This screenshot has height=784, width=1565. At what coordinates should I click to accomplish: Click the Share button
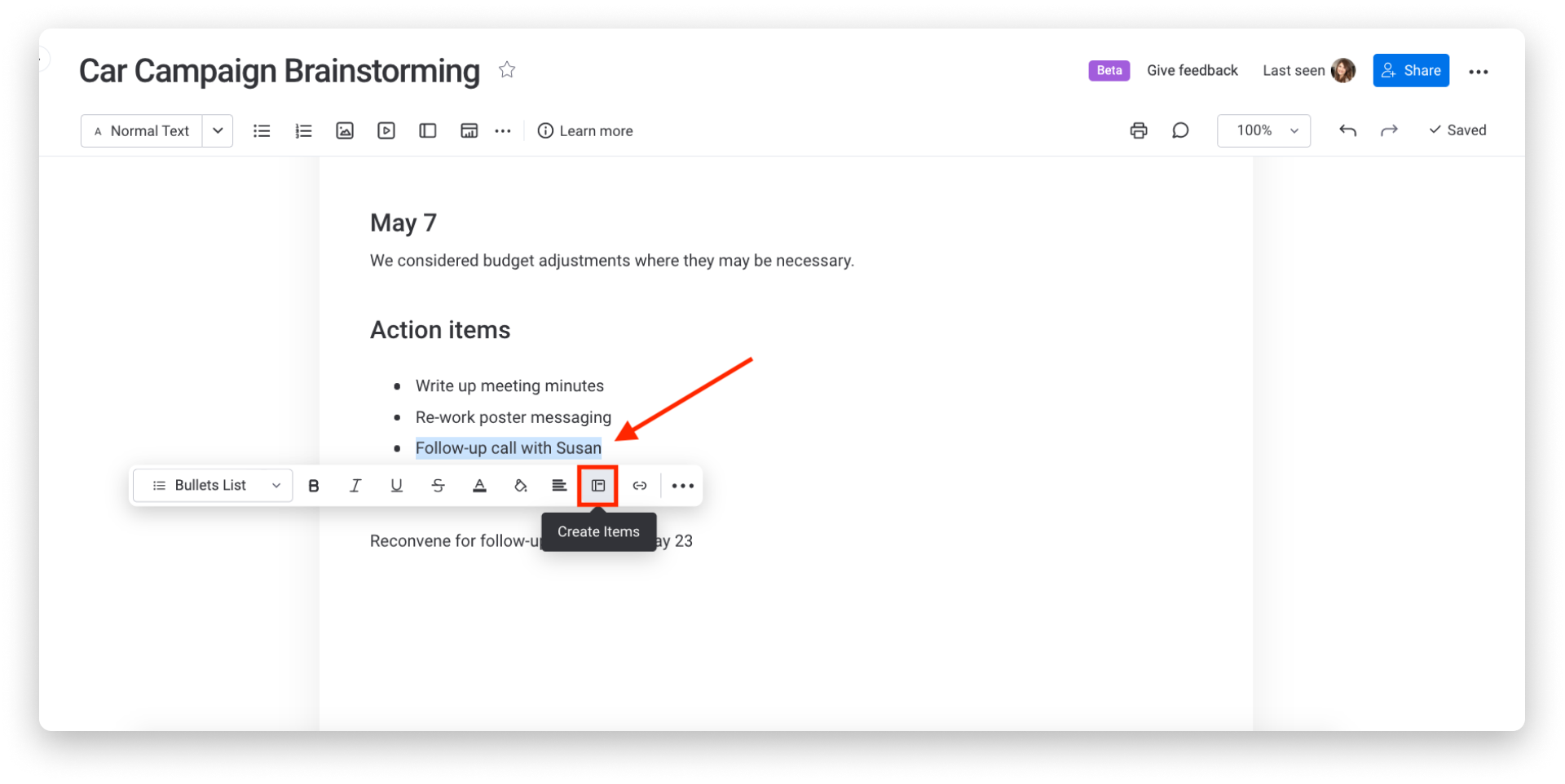click(x=1411, y=70)
